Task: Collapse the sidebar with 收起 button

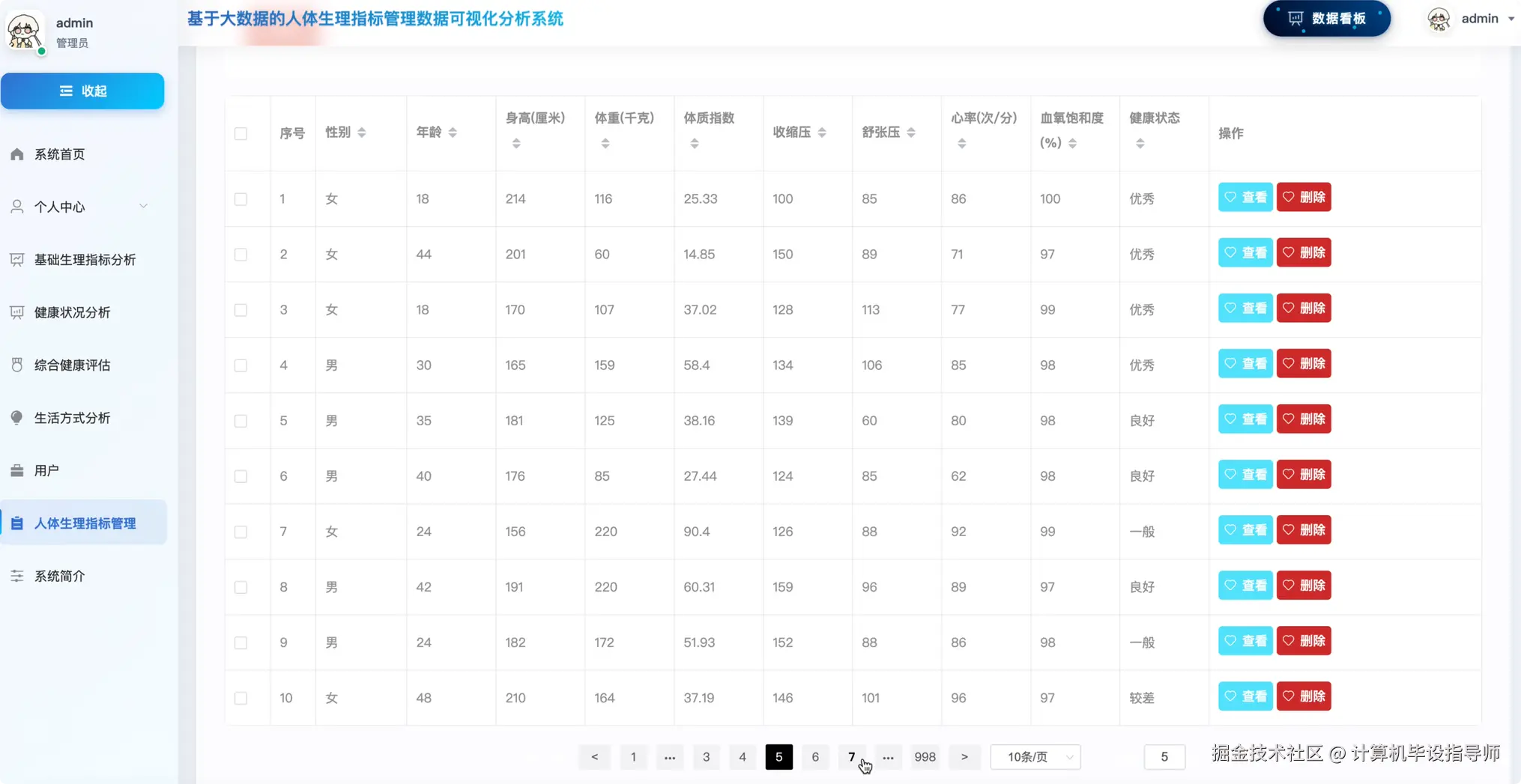Action: (x=82, y=91)
